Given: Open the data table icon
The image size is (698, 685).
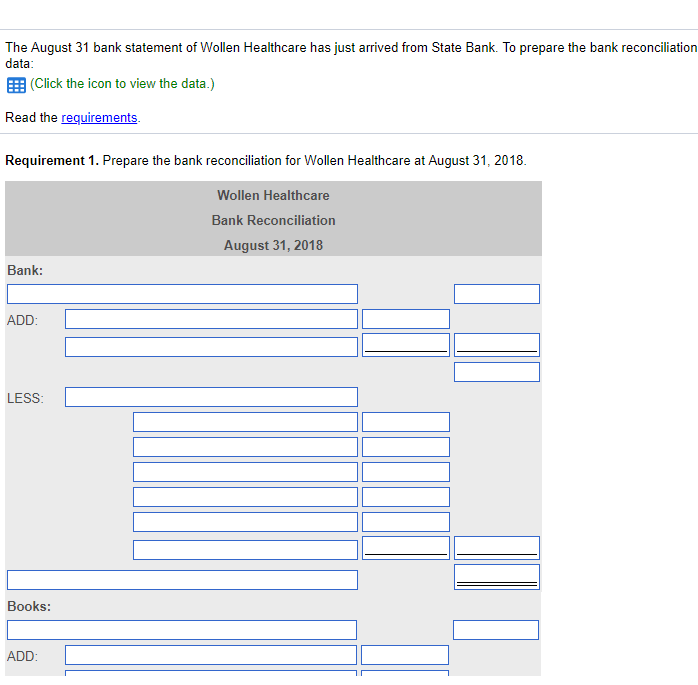Looking at the screenshot, I should click(x=16, y=85).
